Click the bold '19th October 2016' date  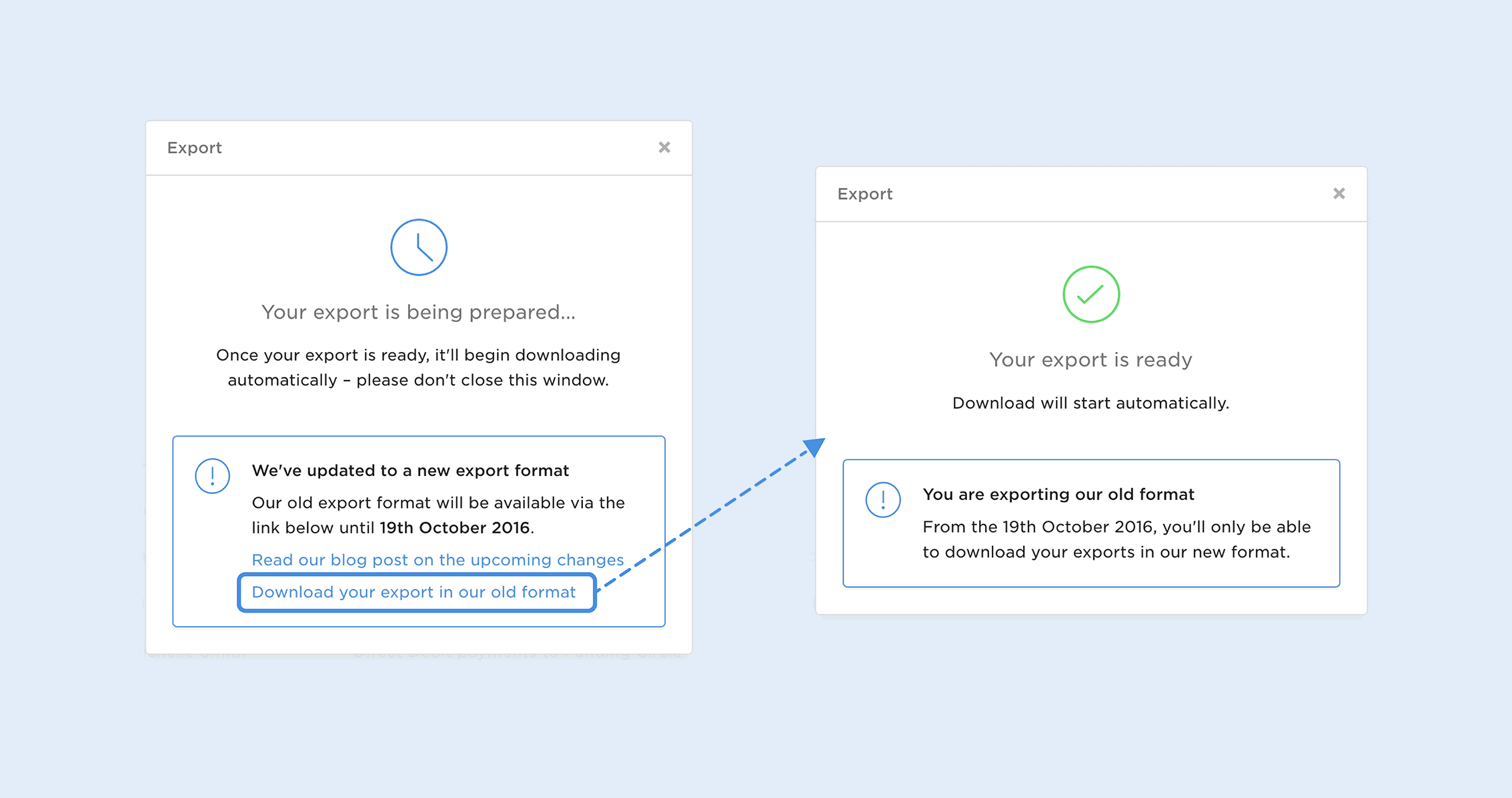pos(455,527)
